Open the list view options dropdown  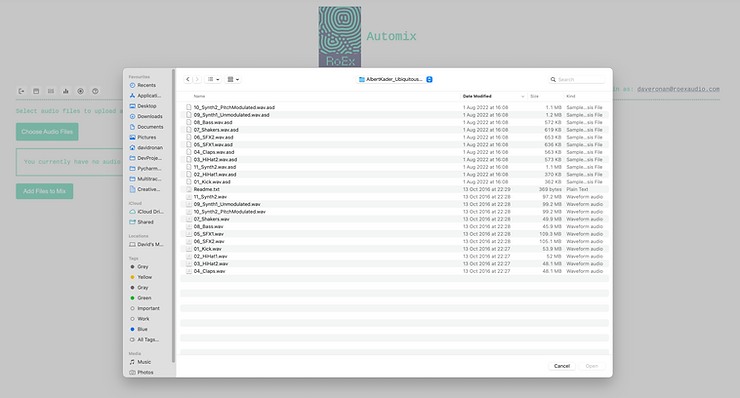click(214, 79)
